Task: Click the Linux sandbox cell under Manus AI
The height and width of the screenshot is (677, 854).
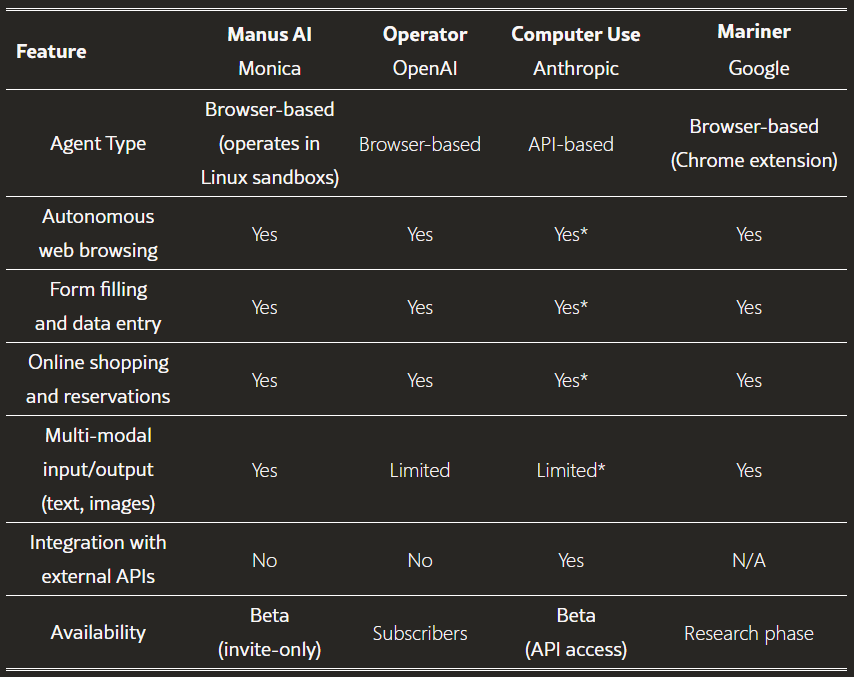Action: click(269, 143)
